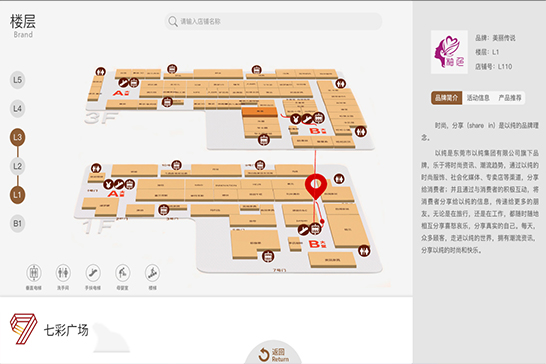Filter map by 母婴室 nursery legend icon
Screen dimensions: 546x364
click(123, 273)
